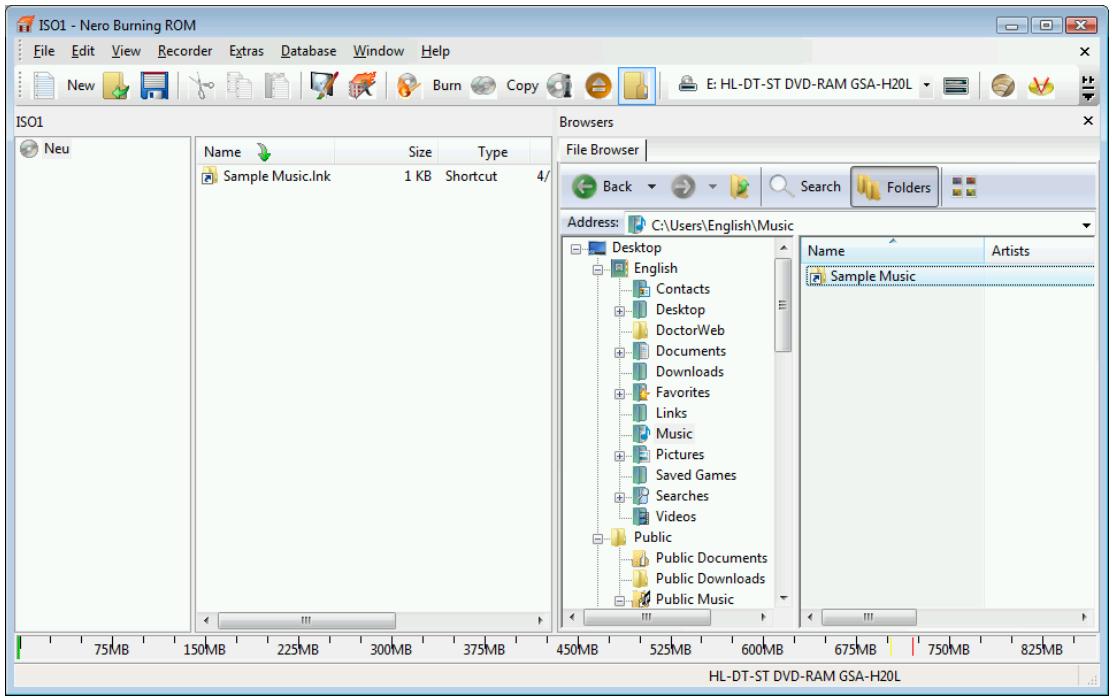1112x698 pixels.
Task: Collapse the Desktop tree node
Action: tap(576, 249)
